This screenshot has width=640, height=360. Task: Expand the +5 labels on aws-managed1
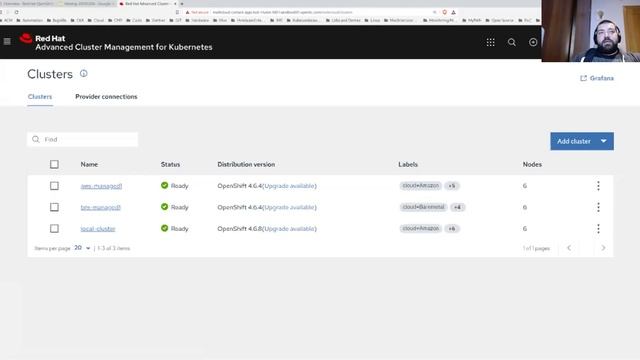tap(451, 186)
